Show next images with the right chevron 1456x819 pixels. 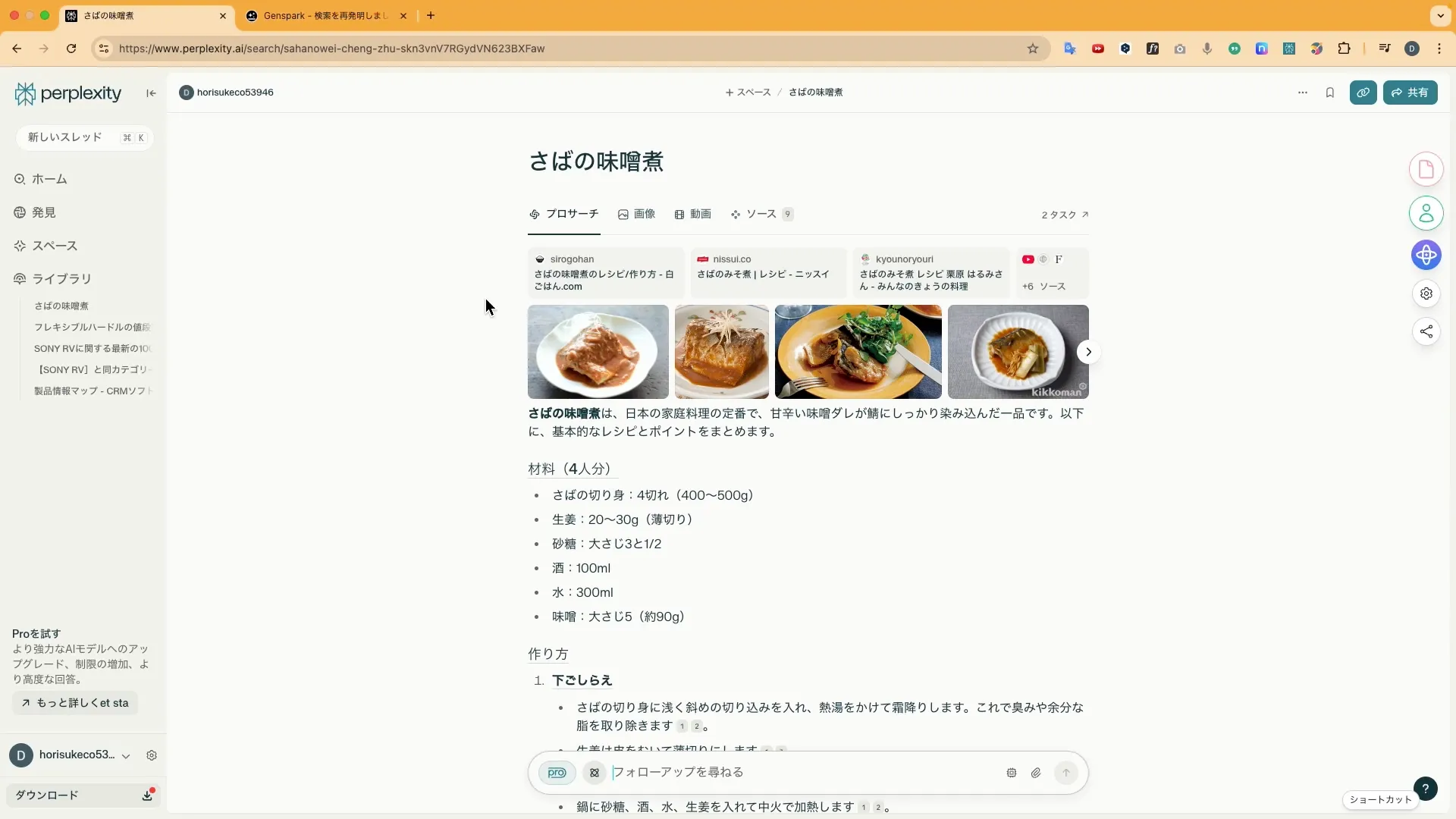1088,352
